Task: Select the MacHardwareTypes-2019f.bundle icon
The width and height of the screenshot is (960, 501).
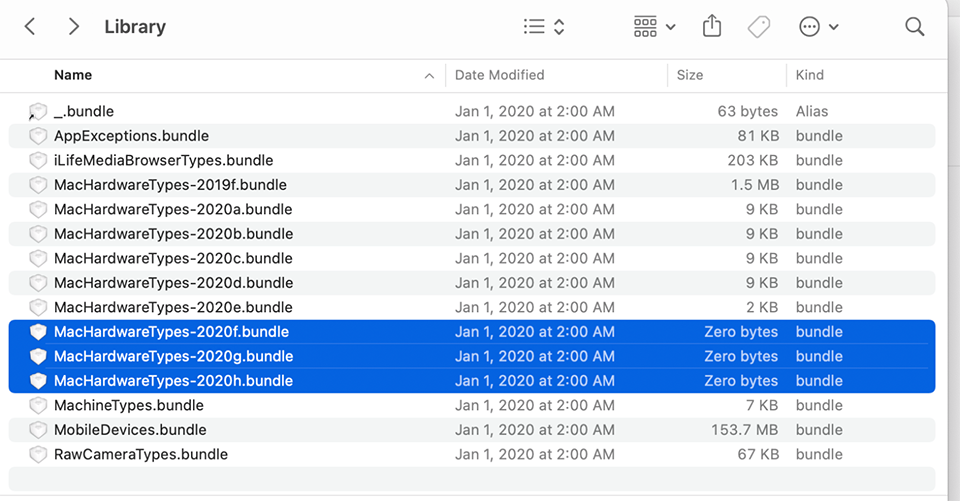Action: [x=38, y=185]
